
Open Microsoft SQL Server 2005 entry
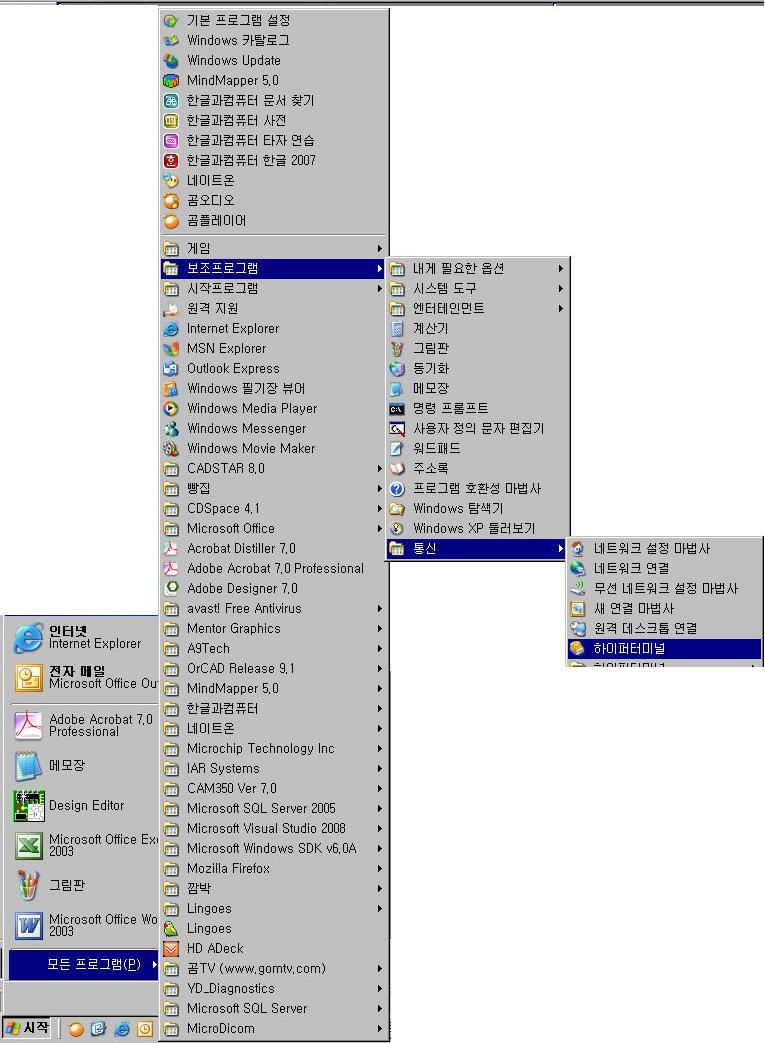pos(274,809)
